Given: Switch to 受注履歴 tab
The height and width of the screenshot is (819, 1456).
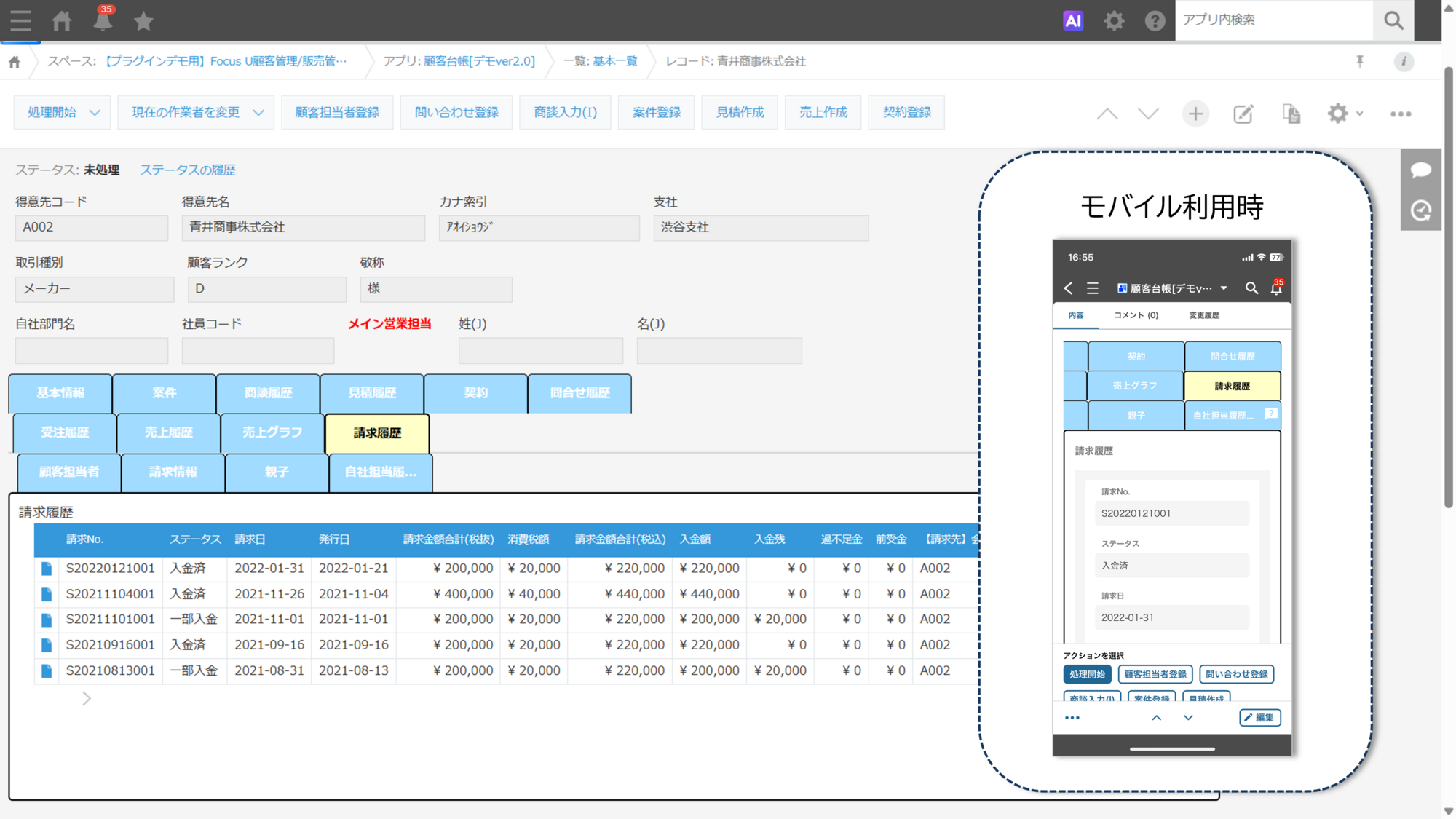Looking at the screenshot, I should tap(65, 432).
